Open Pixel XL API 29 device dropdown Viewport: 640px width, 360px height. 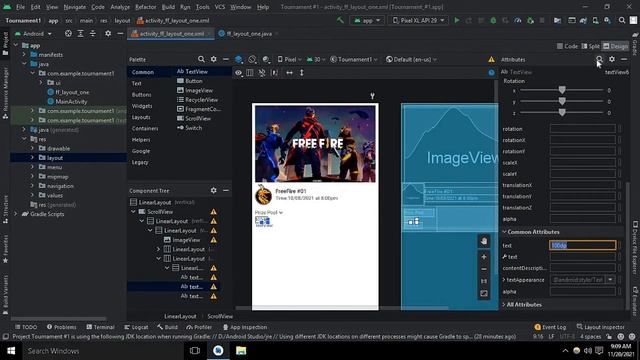[418, 20]
